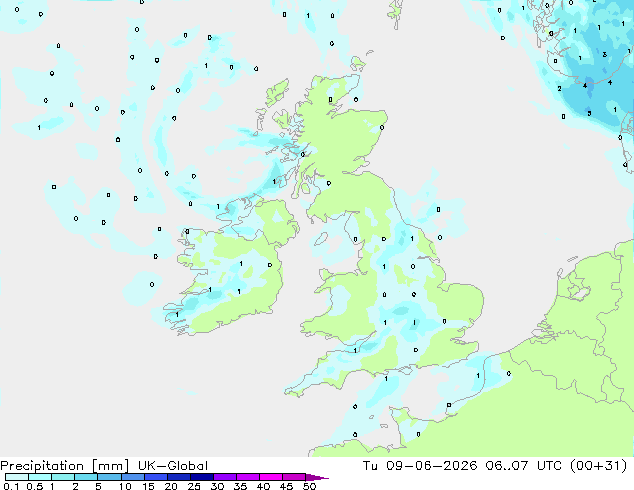Click the "30" legend scale label
Image resolution: width=634 pixels, height=490 pixels.
217,486
